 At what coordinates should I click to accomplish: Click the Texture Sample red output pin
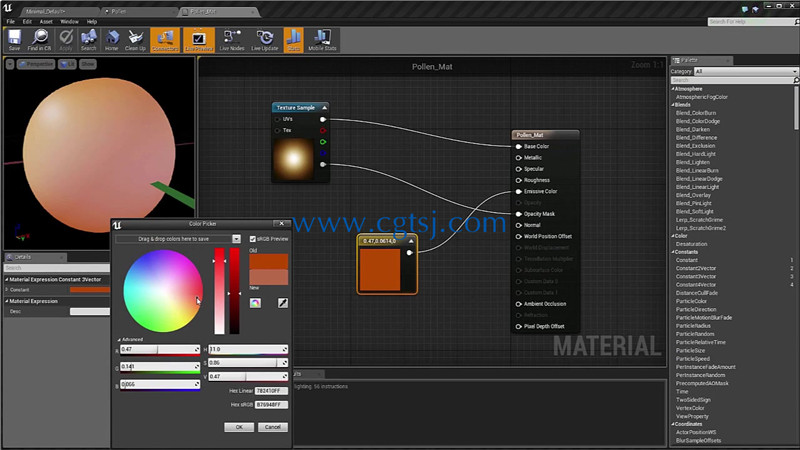322,131
